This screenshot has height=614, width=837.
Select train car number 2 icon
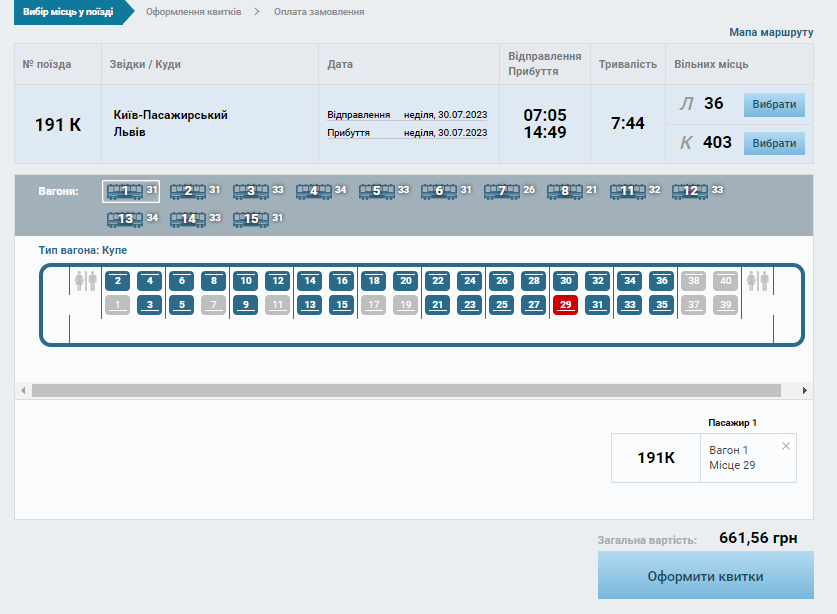point(187,191)
